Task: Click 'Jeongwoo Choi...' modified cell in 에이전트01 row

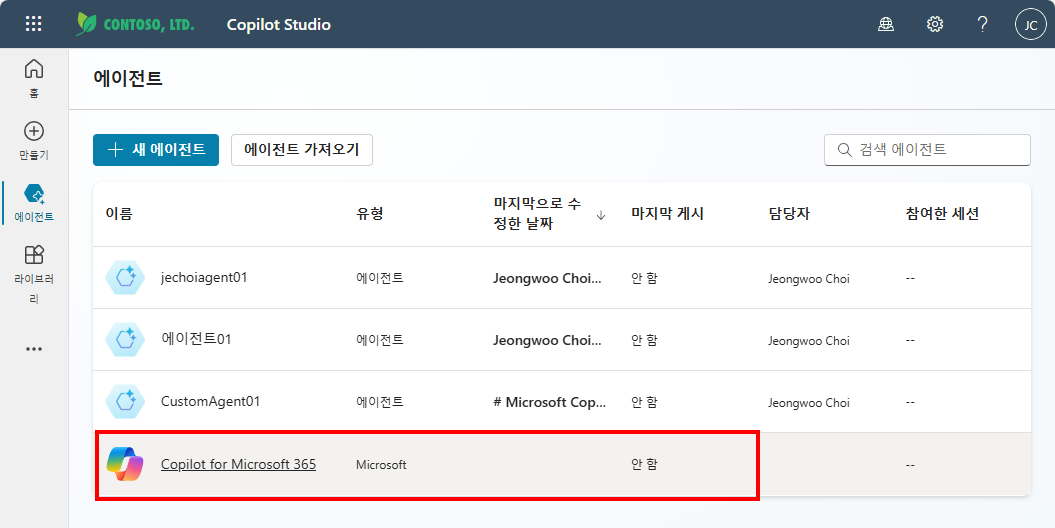Action: click(x=547, y=340)
